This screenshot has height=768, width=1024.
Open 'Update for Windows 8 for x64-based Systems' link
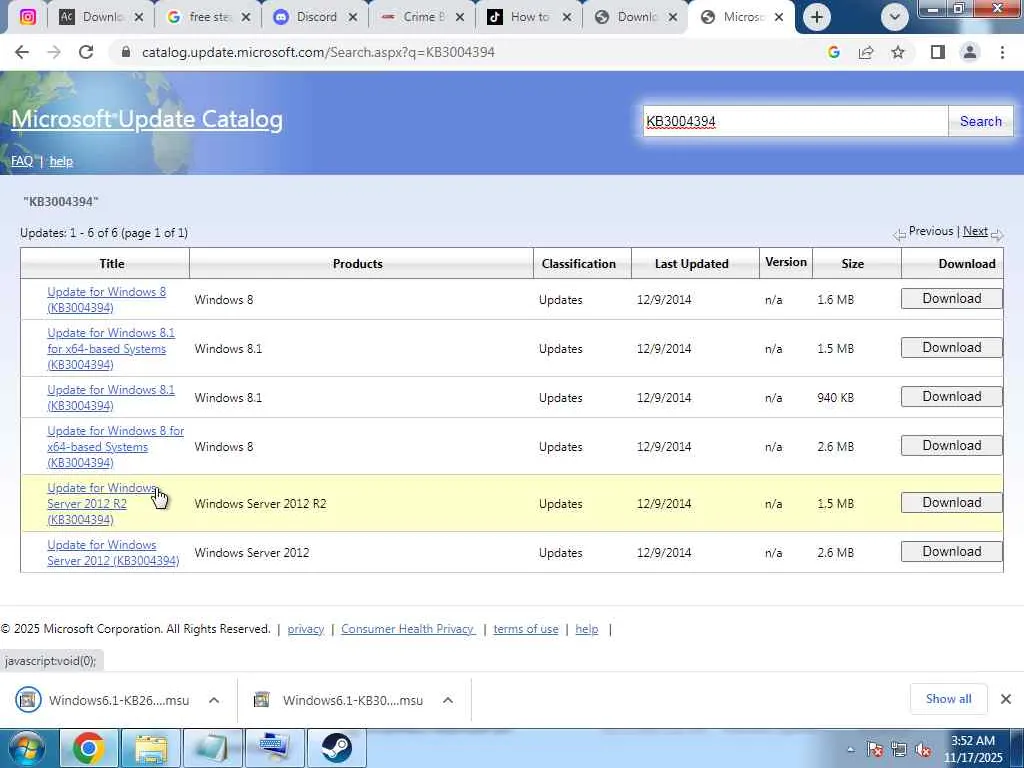116,447
